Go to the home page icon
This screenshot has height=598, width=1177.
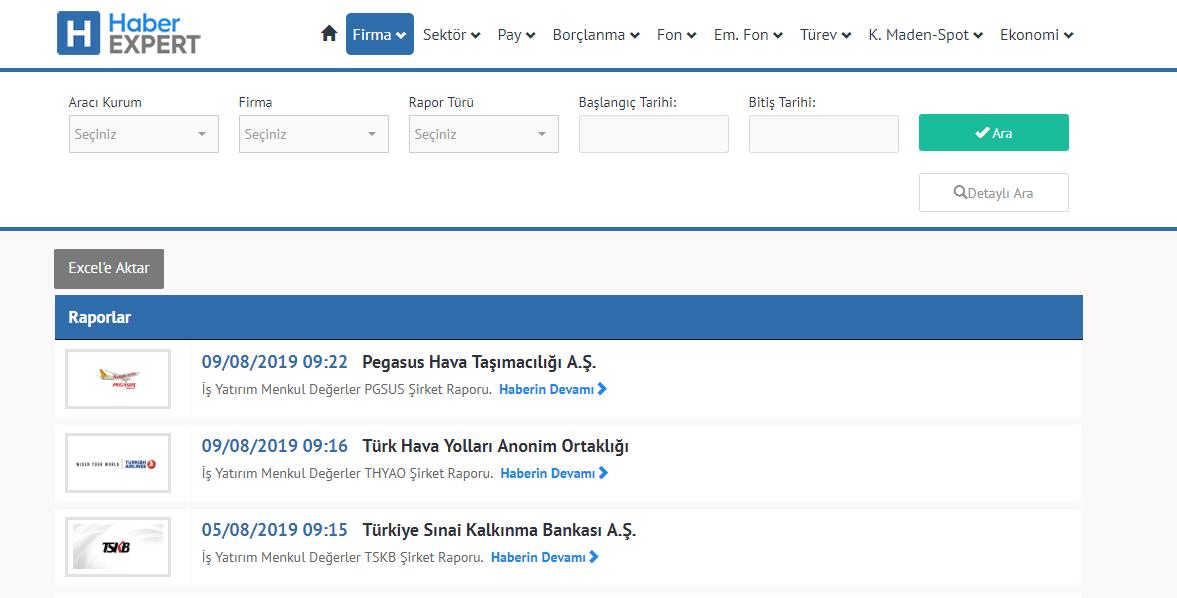click(329, 34)
